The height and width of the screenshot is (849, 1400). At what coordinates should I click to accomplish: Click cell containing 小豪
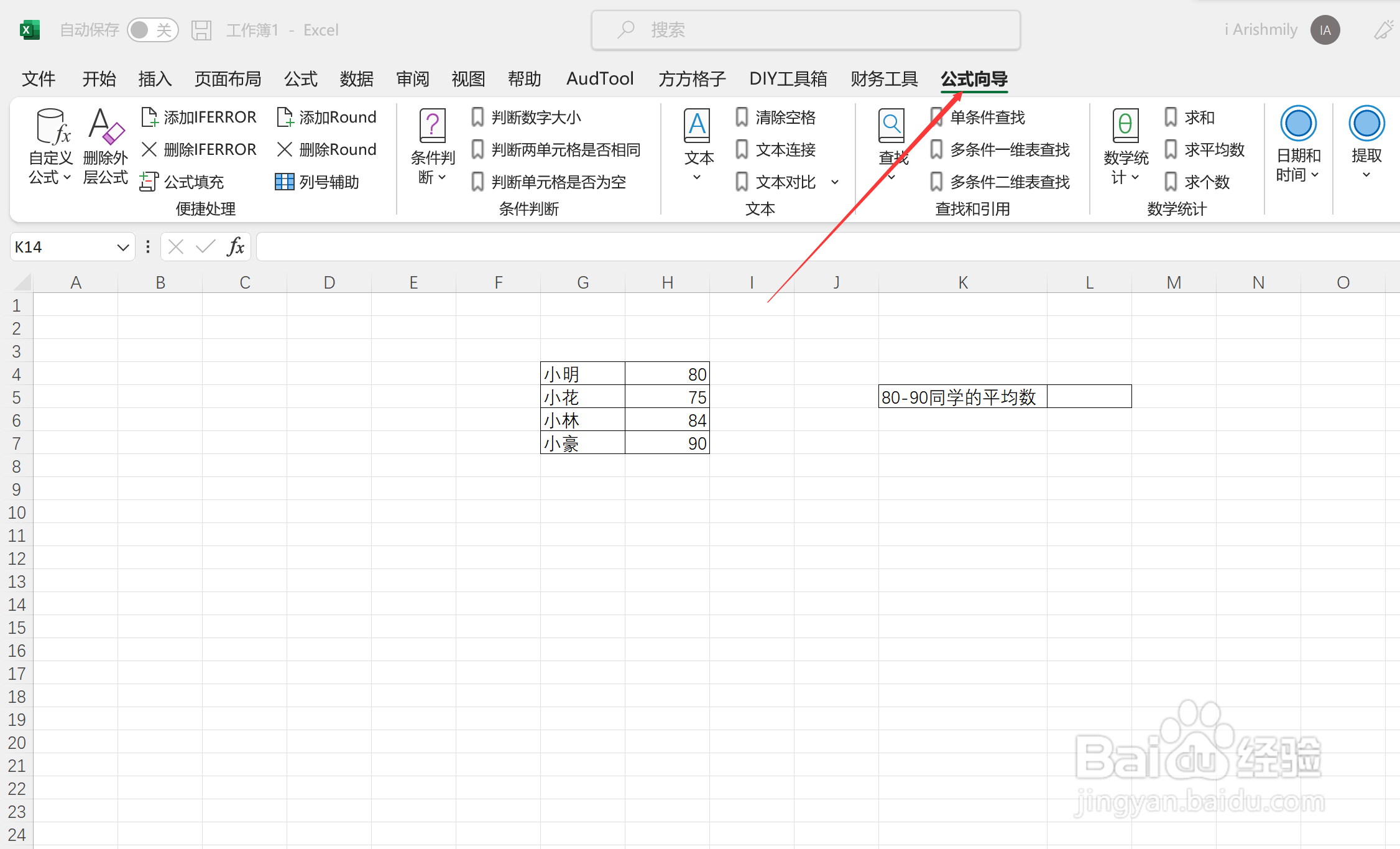[583, 443]
